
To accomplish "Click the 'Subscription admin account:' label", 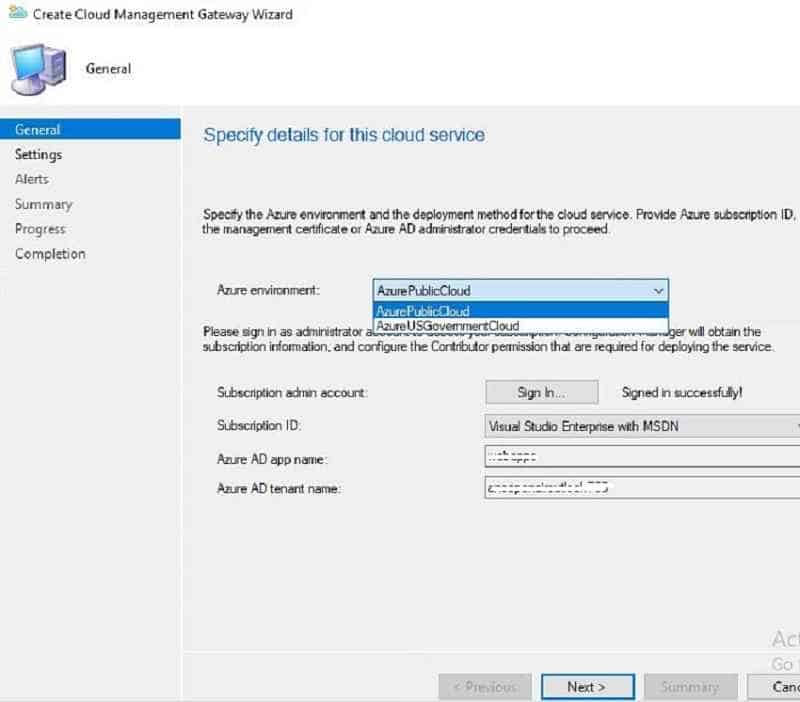I will click(x=292, y=392).
